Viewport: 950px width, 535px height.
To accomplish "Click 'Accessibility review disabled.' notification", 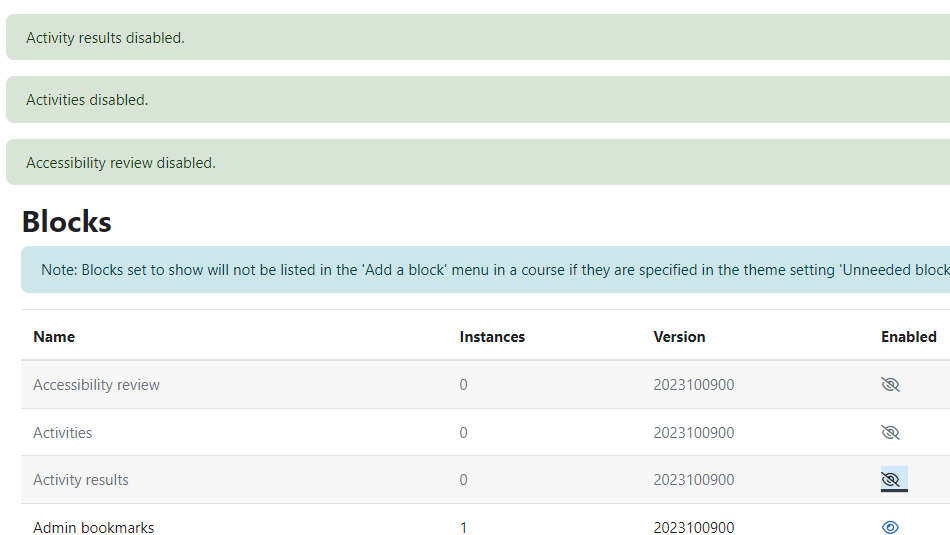I will click(x=478, y=162).
